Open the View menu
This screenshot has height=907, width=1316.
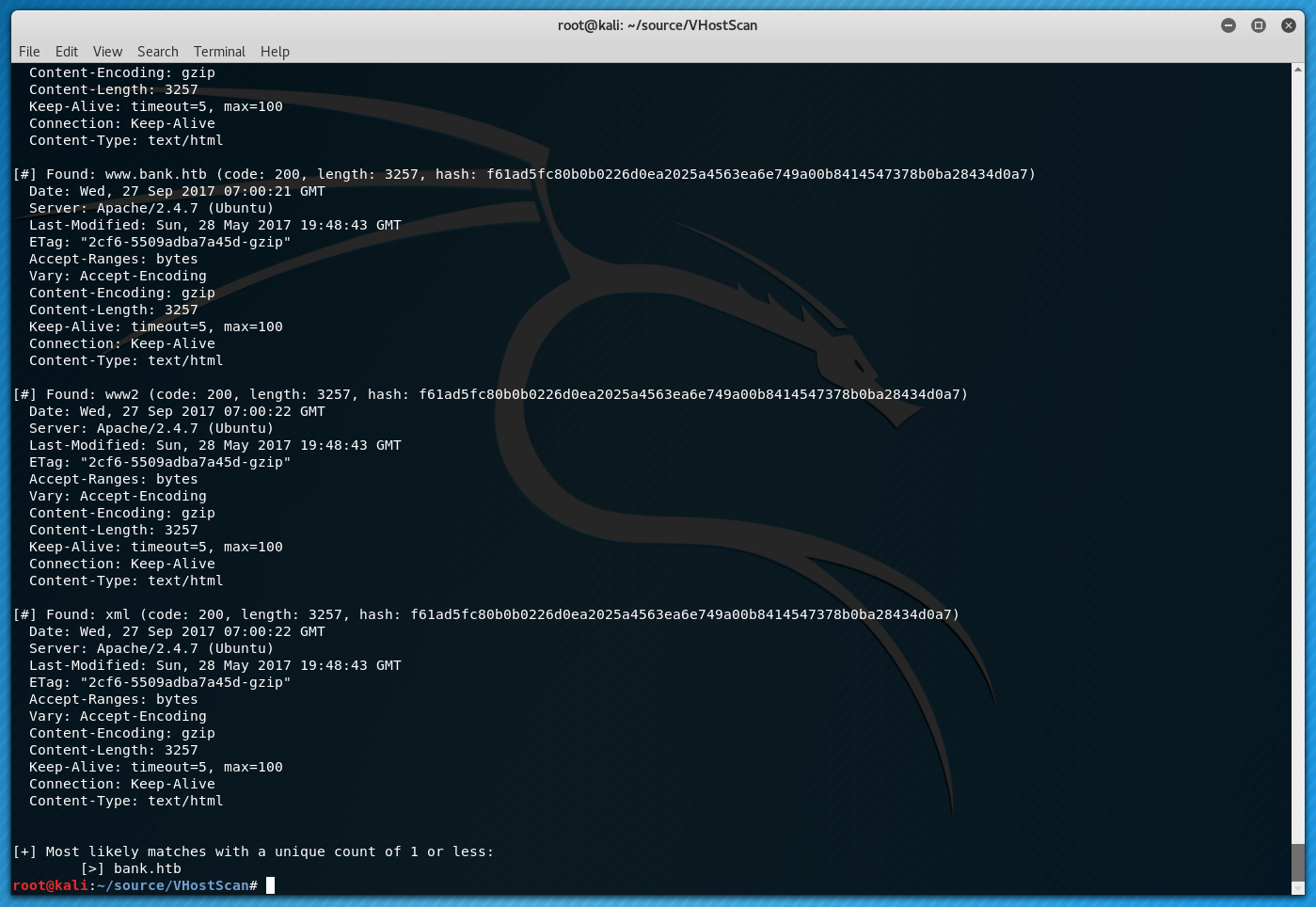coord(107,52)
